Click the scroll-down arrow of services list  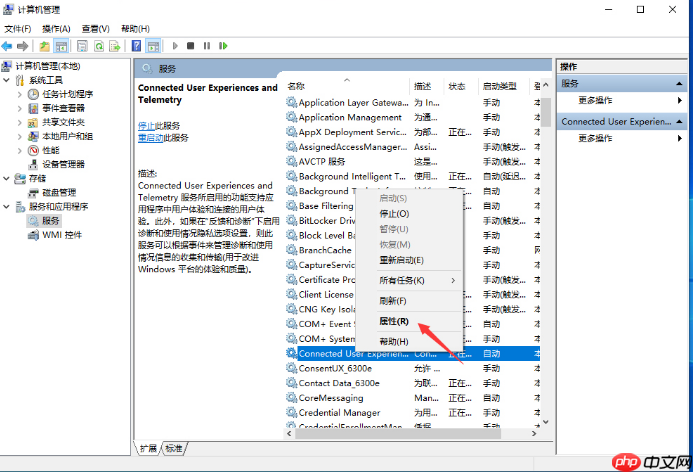(546, 422)
